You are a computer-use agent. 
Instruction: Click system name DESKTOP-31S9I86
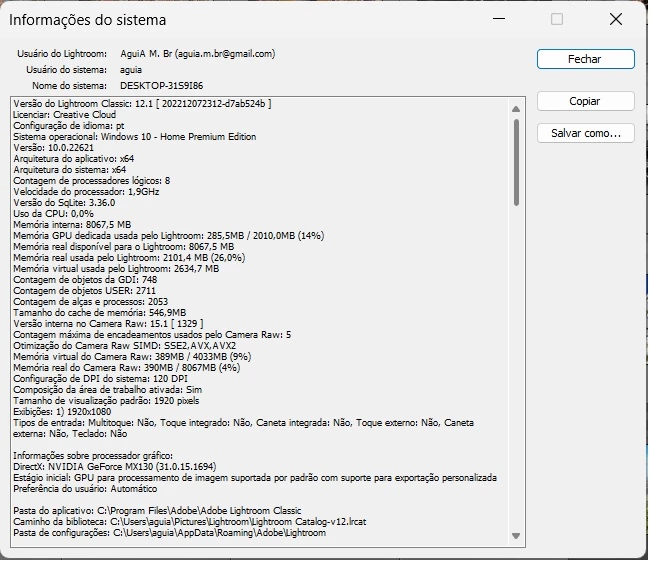click(x=162, y=86)
